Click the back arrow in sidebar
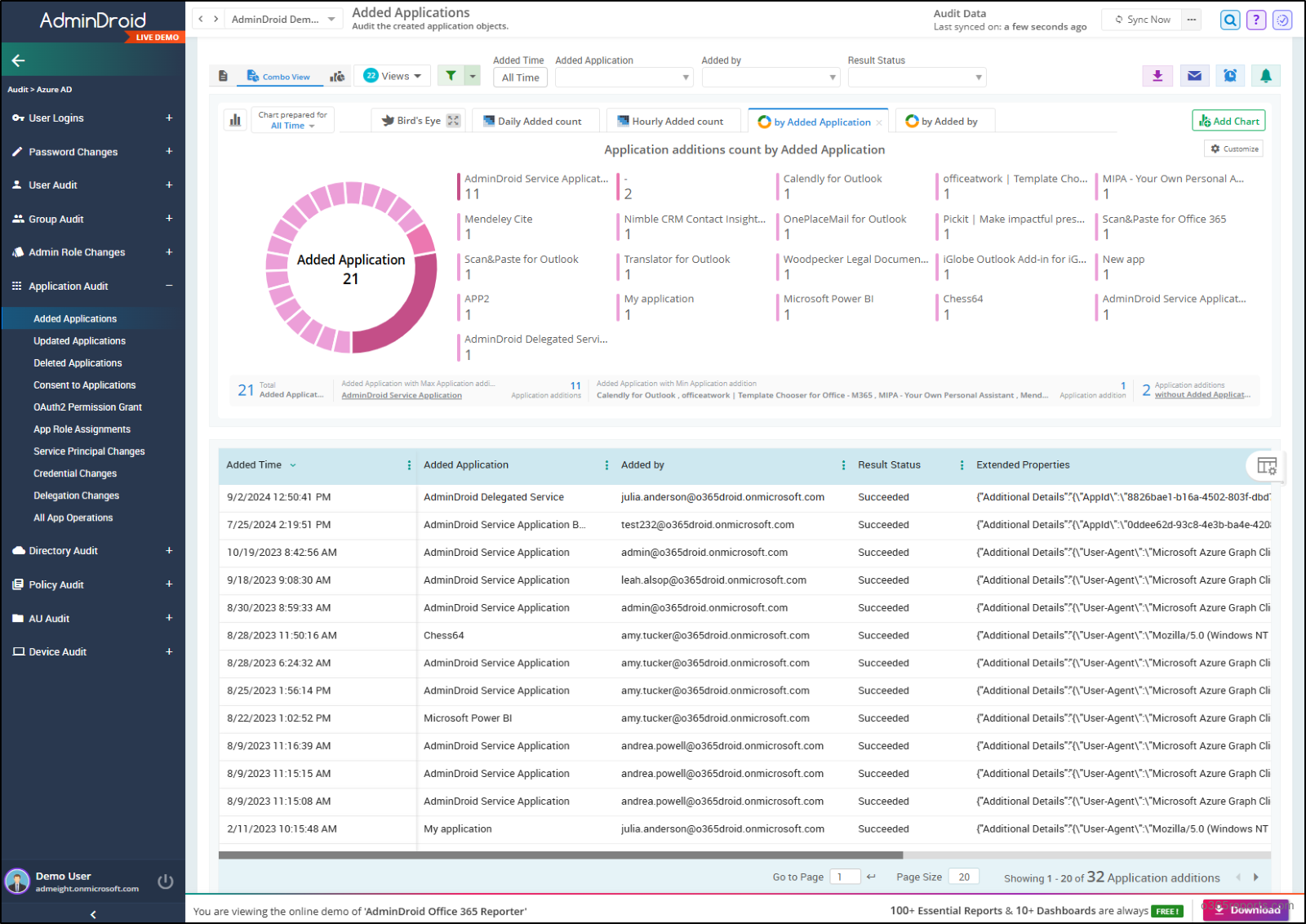This screenshot has height=924, width=1306. (x=19, y=60)
